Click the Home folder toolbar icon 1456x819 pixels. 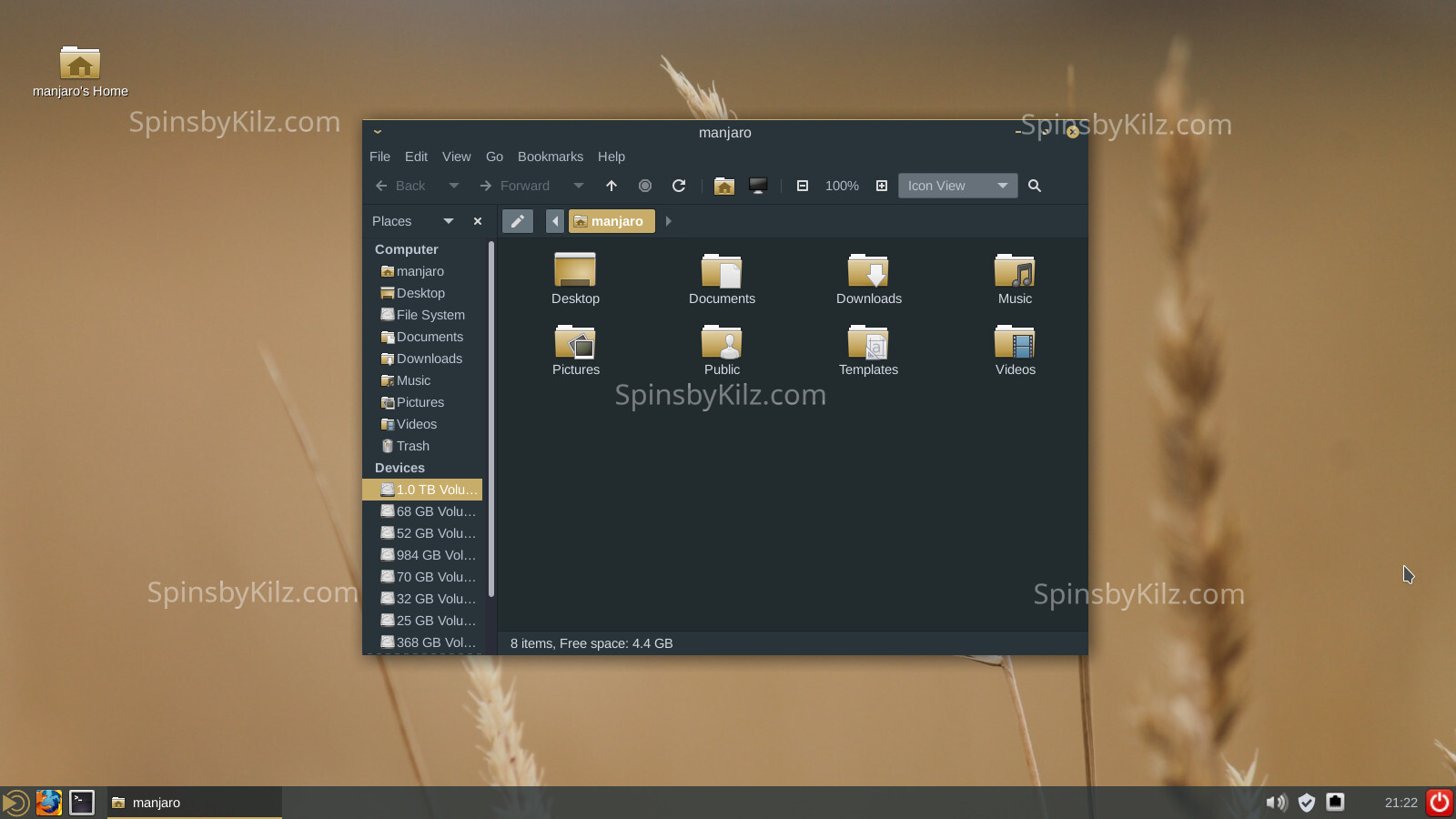[723, 186]
